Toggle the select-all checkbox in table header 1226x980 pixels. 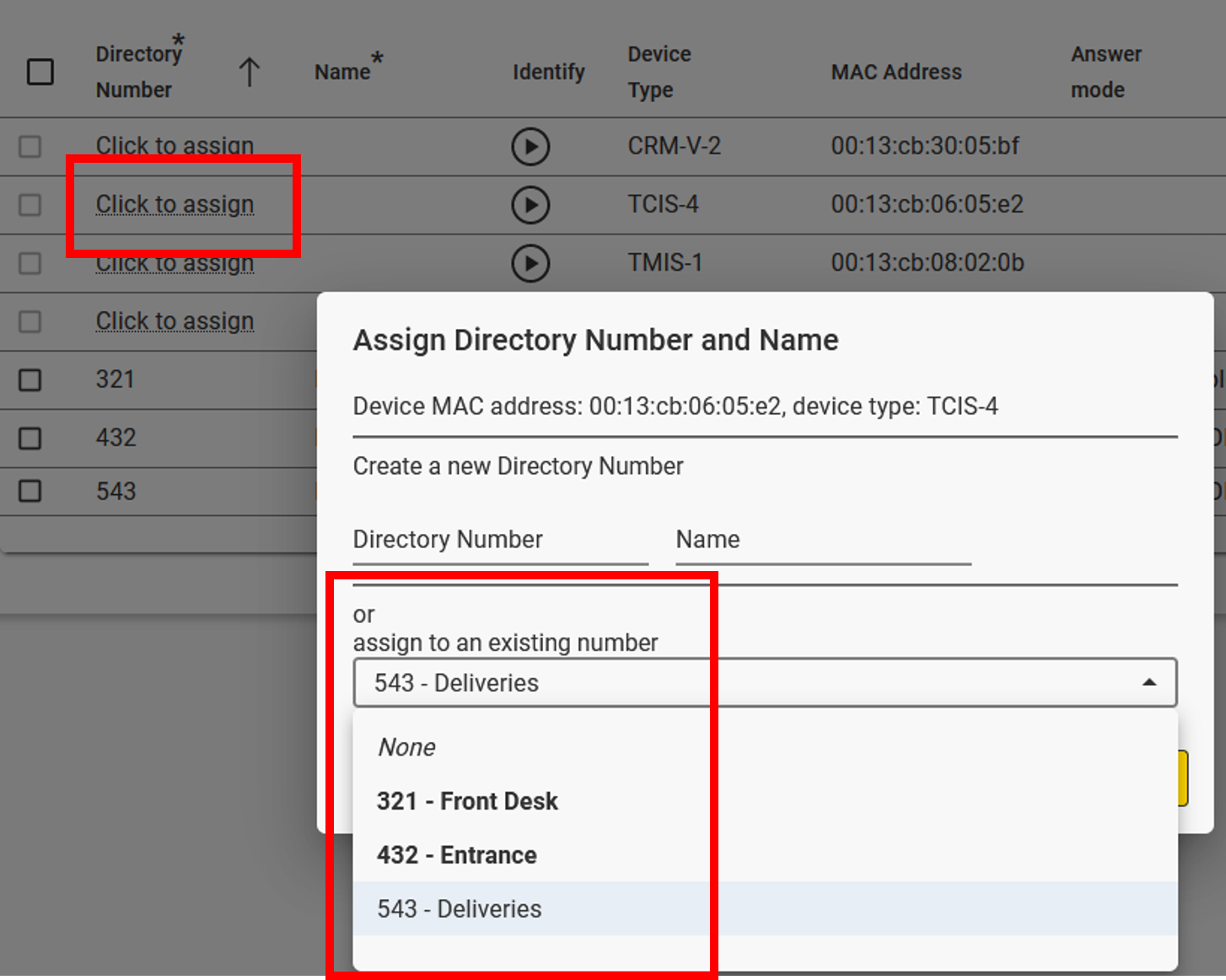pos(40,73)
